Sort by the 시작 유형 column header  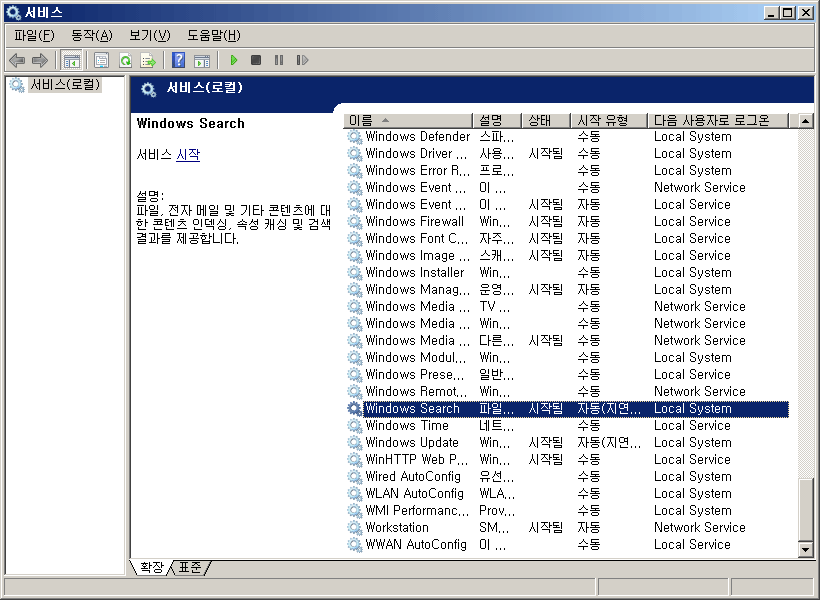click(609, 120)
